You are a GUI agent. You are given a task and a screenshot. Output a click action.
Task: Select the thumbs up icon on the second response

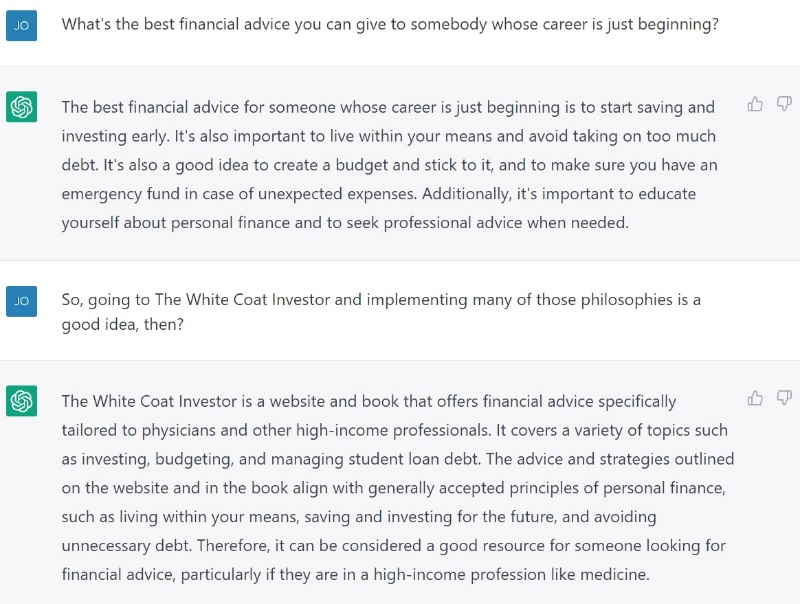[756, 397]
